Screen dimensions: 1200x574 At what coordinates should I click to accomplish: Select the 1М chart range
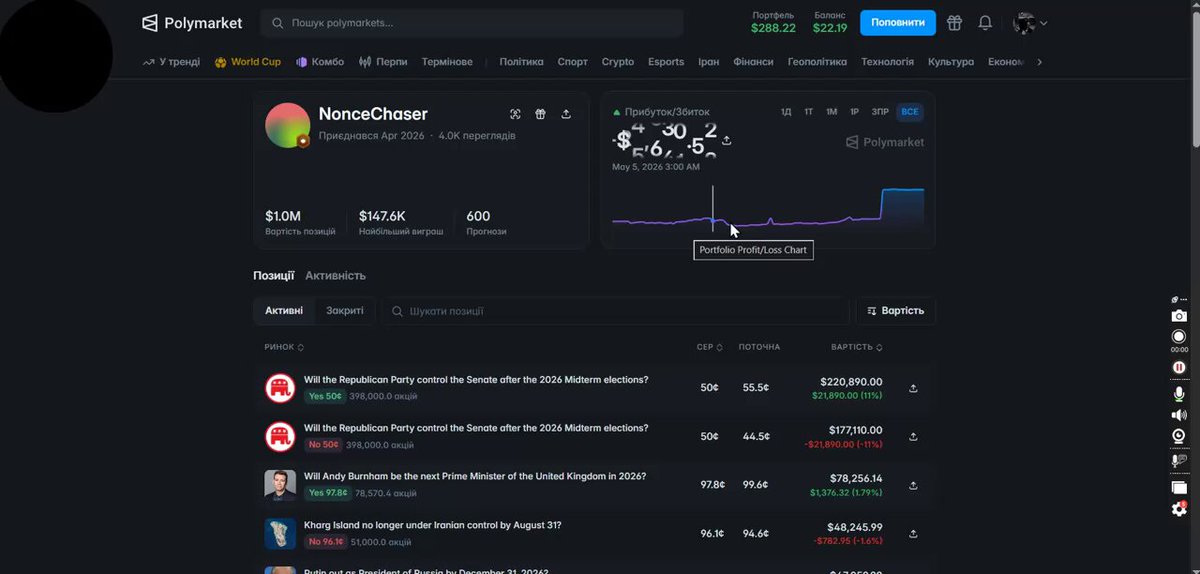(832, 112)
